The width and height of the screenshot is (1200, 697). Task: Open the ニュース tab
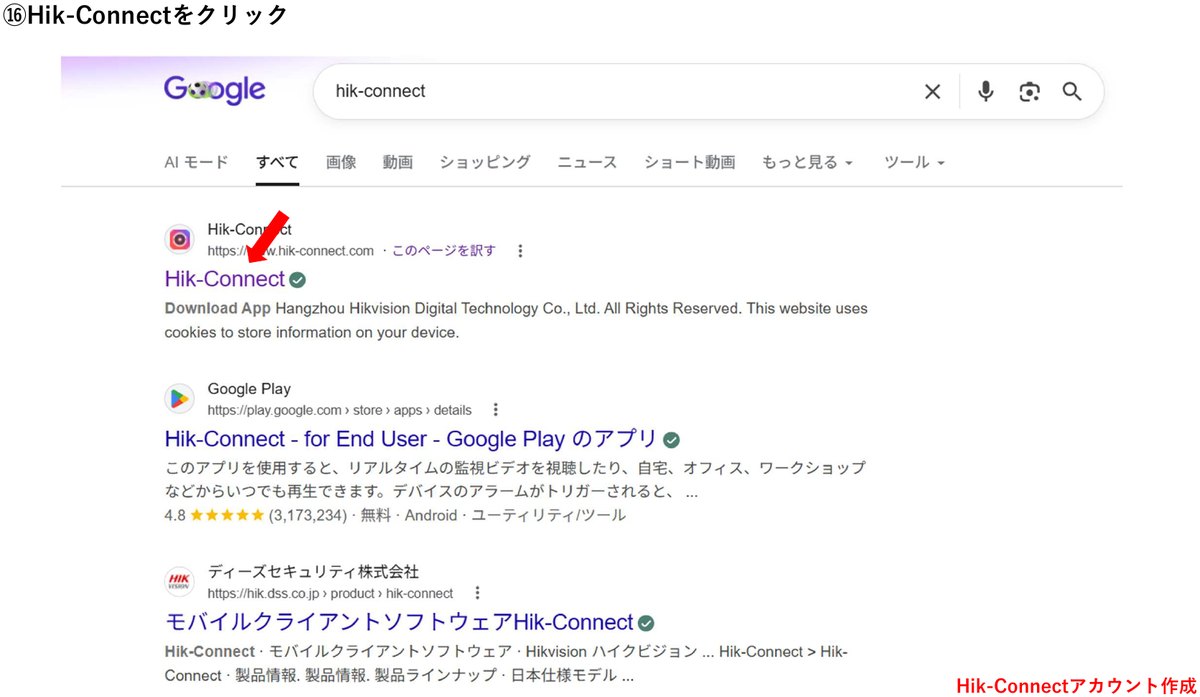click(x=587, y=162)
